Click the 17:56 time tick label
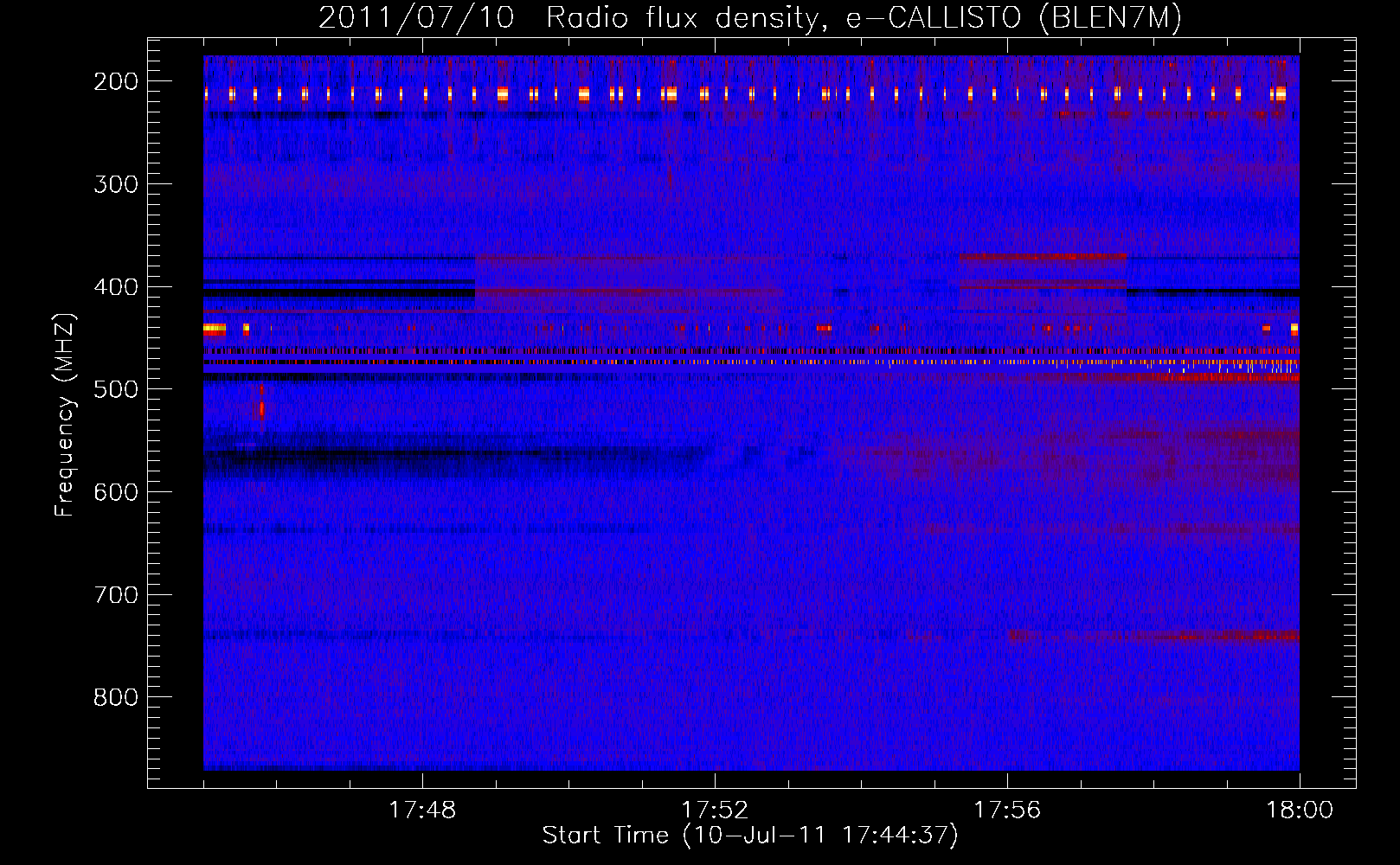Viewport: 1400px width, 865px height. (x=1007, y=811)
